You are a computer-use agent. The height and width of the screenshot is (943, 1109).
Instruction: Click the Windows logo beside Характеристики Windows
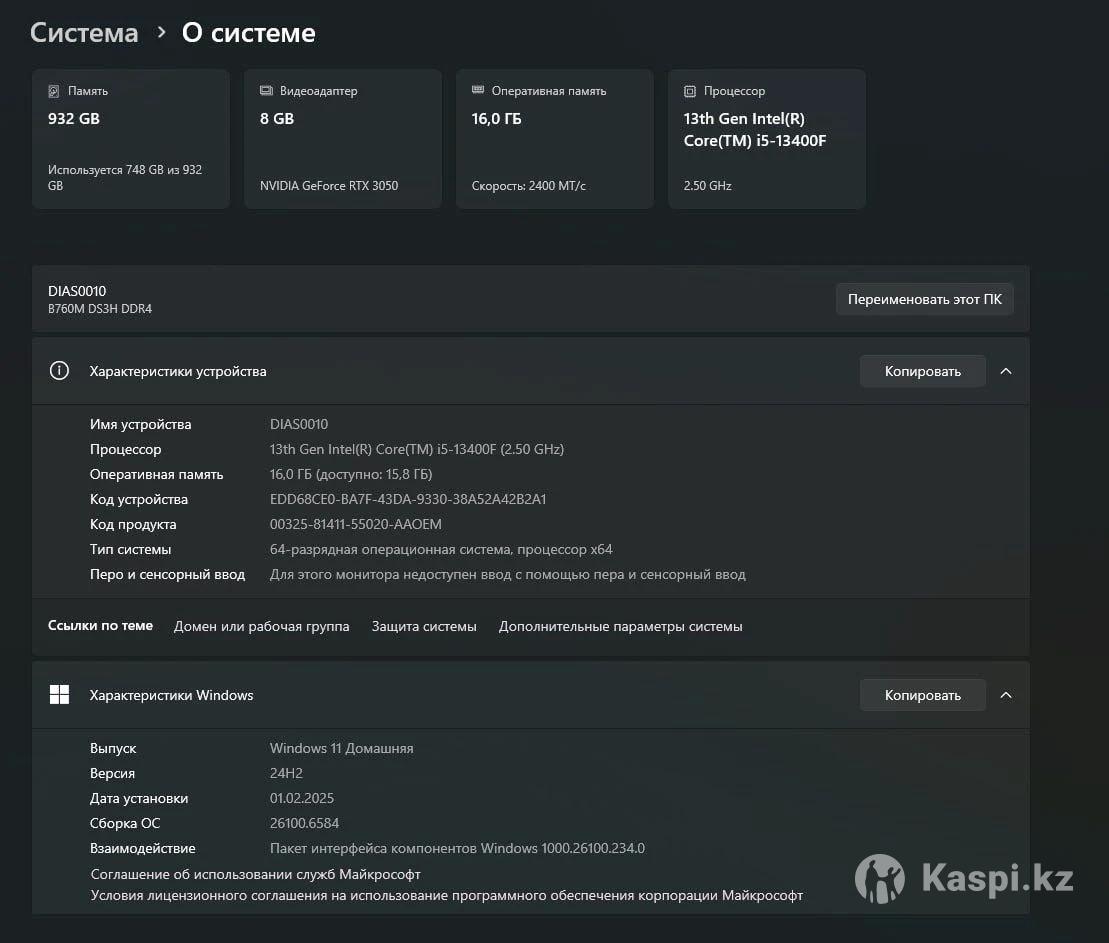tap(59, 695)
